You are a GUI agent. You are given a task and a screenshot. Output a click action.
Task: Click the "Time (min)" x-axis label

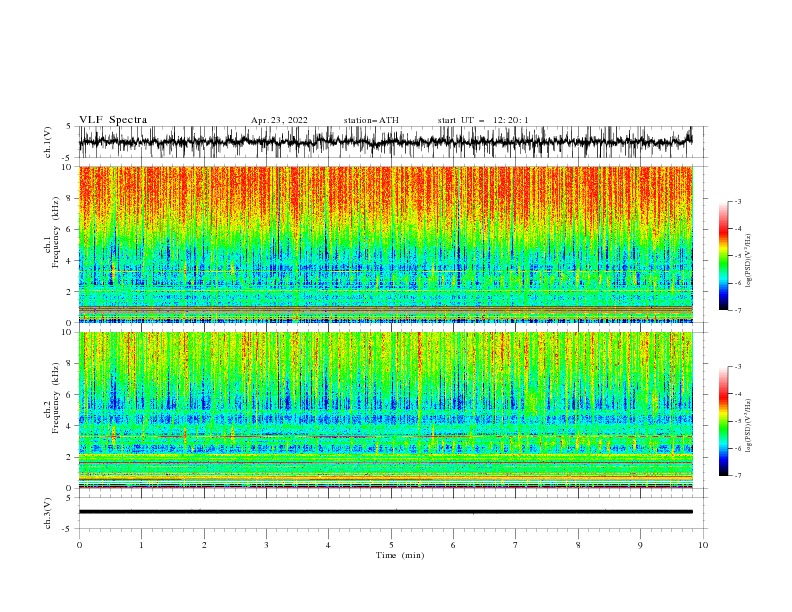(400, 555)
